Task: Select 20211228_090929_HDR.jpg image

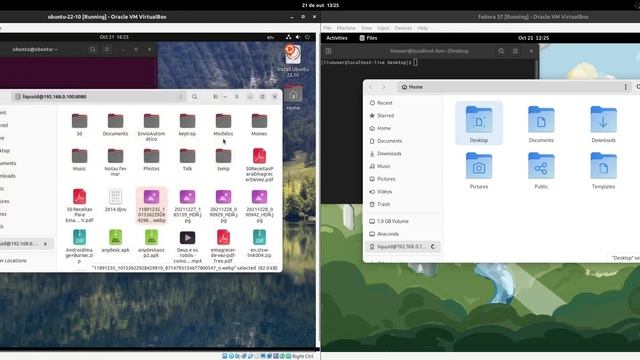Action: (x=223, y=205)
